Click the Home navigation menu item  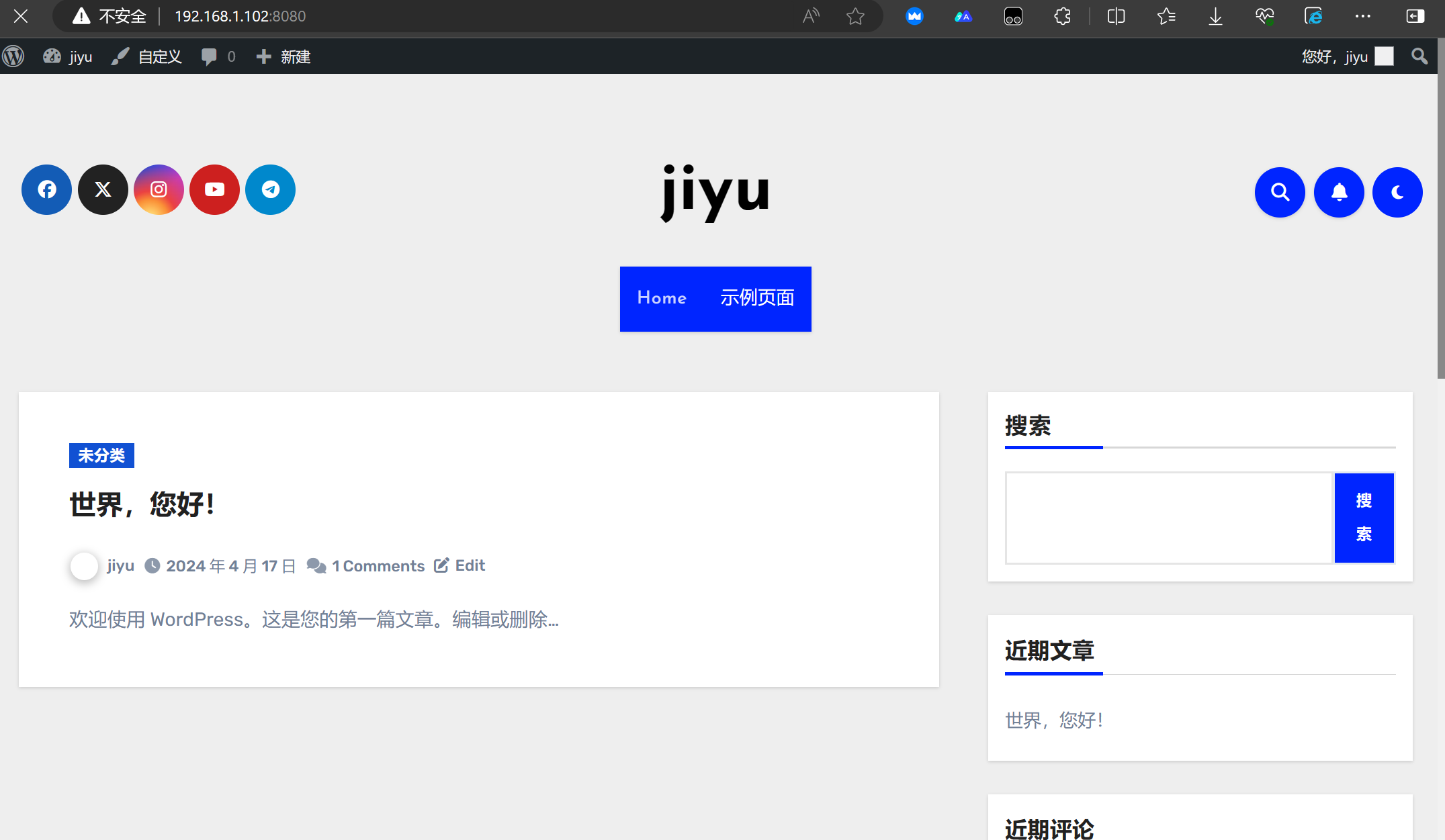[x=662, y=298]
